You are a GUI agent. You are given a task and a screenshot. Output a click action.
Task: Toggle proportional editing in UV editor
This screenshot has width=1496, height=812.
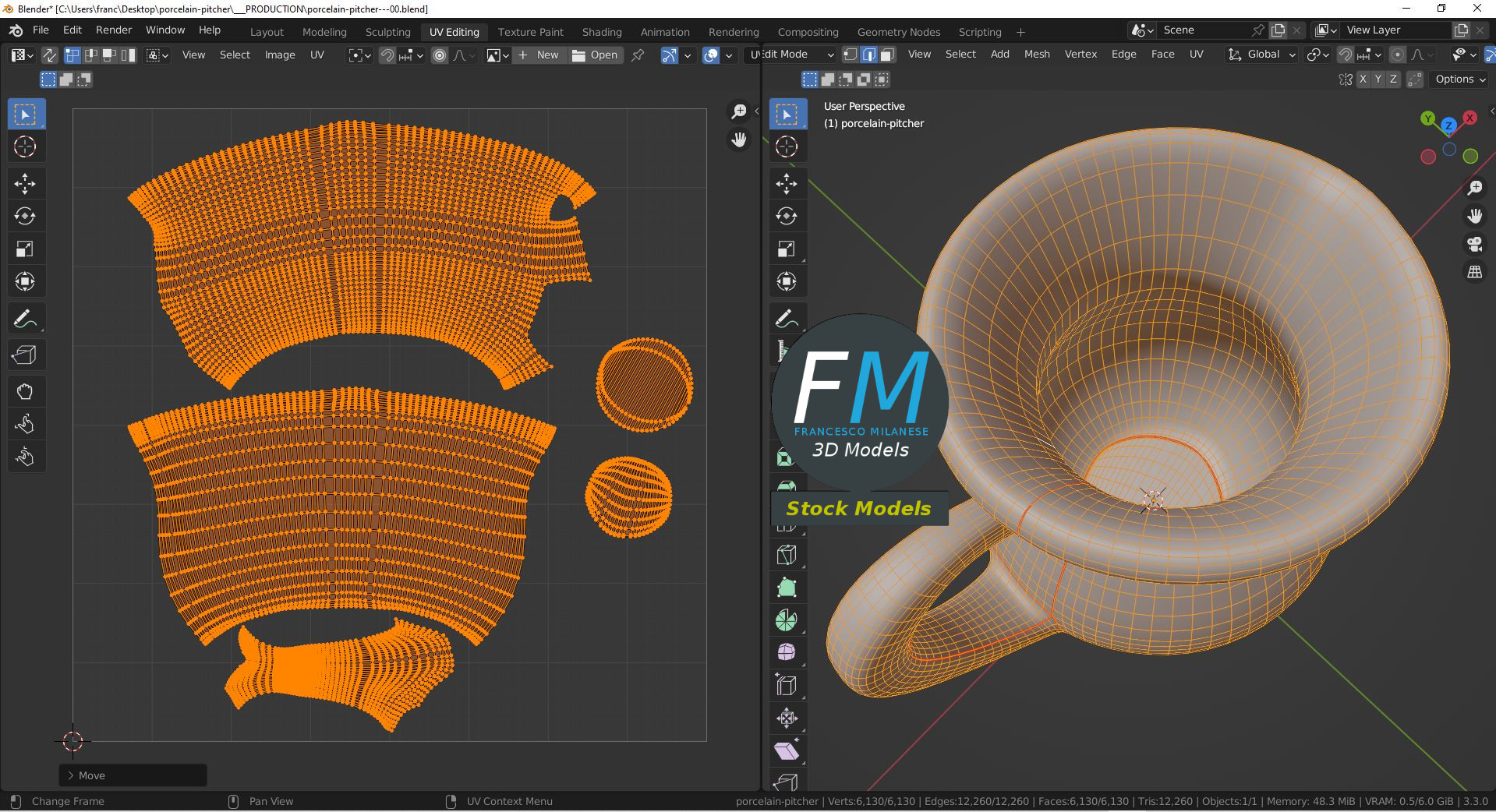[440, 55]
